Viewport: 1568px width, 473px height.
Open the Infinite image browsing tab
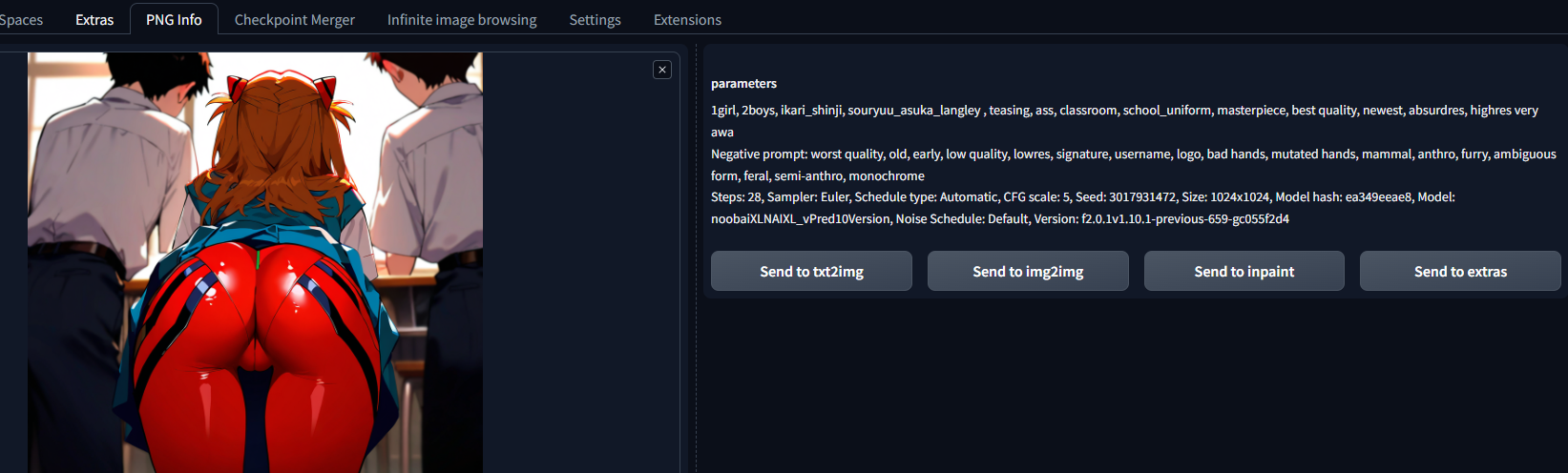462,19
